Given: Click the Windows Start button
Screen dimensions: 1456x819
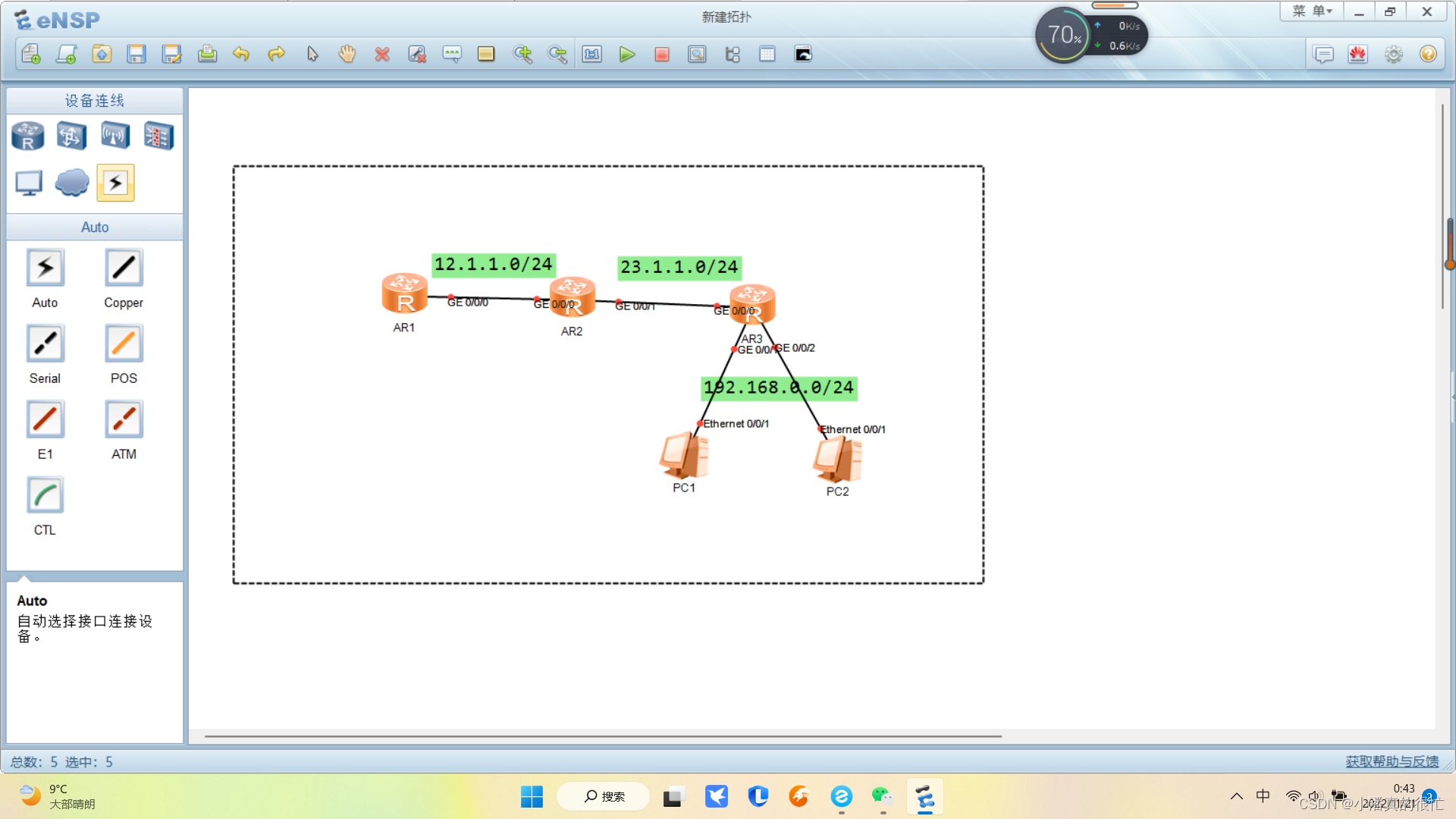Looking at the screenshot, I should click(x=532, y=796).
